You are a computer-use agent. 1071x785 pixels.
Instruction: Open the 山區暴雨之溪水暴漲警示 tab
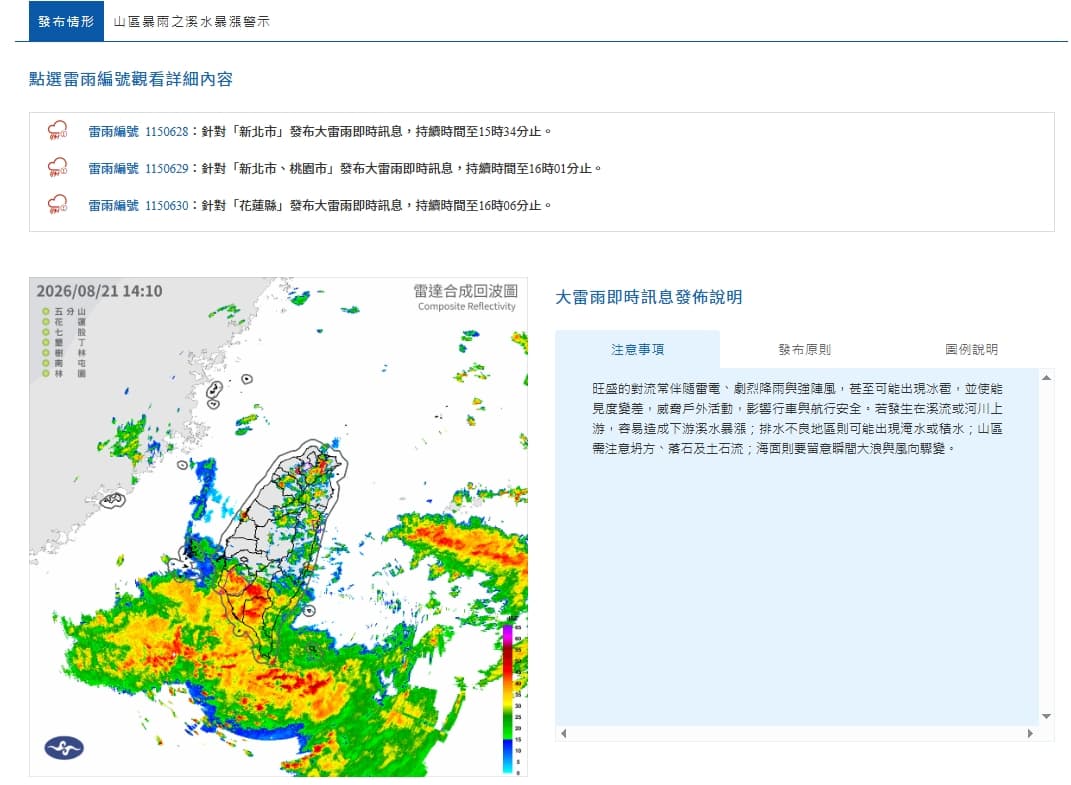coord(191,21)
